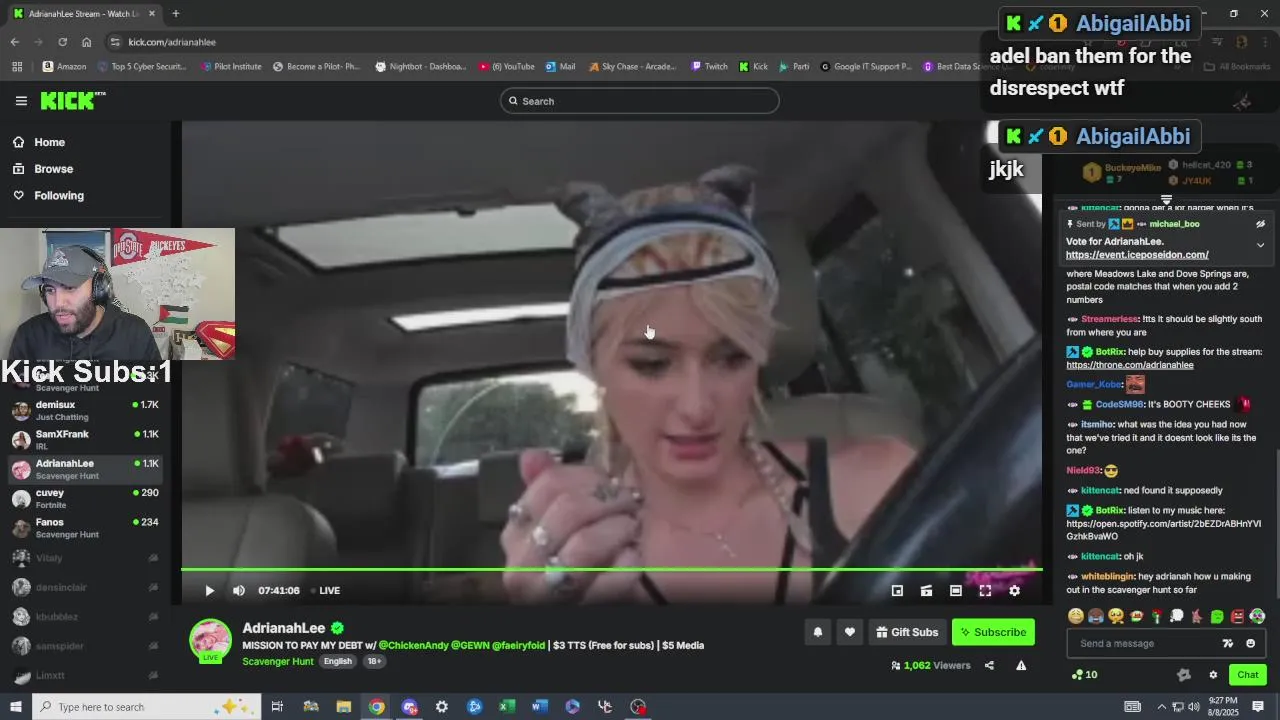Open the throne.com/adrianahlee link

[x=1130, y=365]
